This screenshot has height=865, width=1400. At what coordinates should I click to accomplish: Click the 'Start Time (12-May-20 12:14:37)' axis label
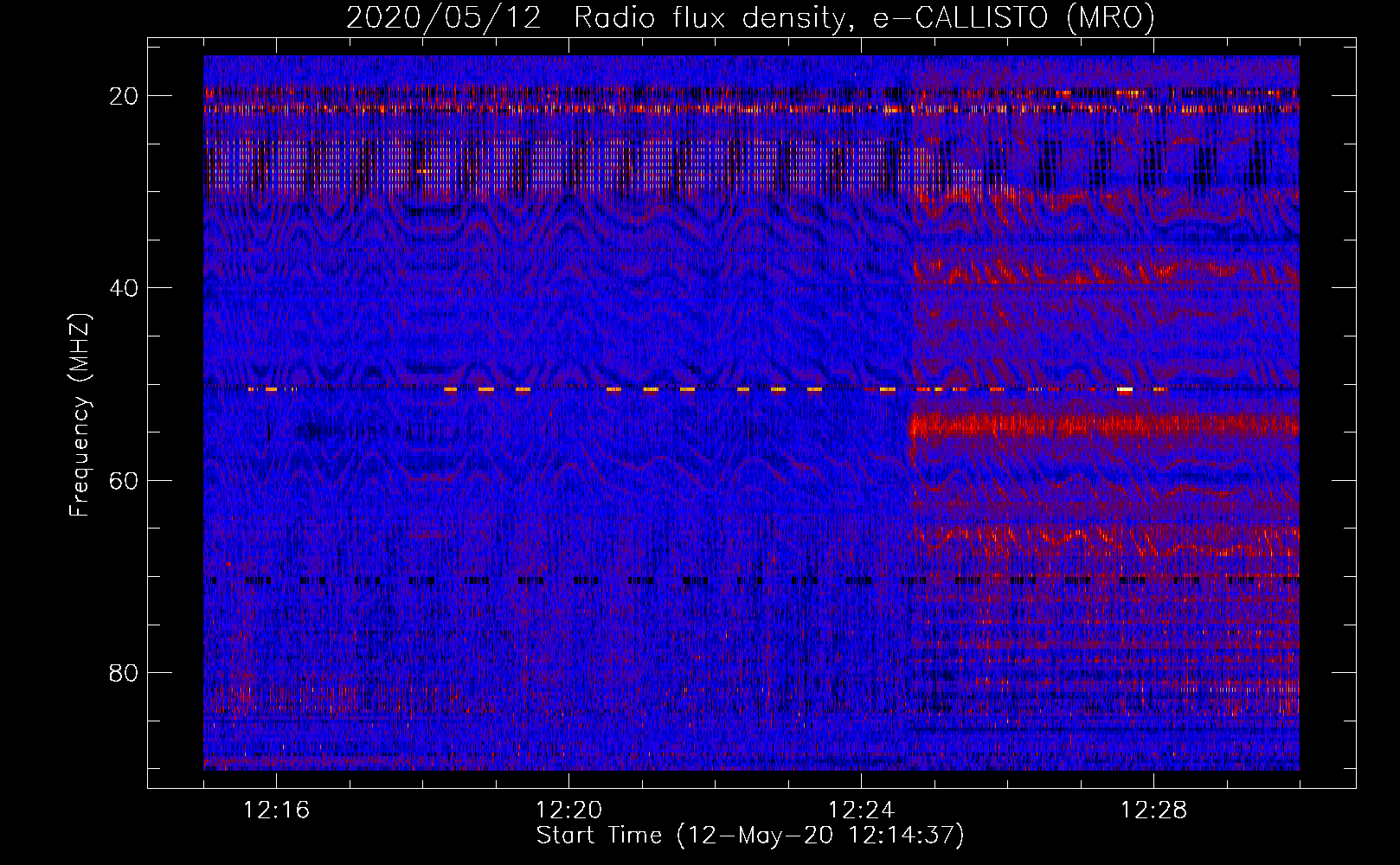point(750,836)
